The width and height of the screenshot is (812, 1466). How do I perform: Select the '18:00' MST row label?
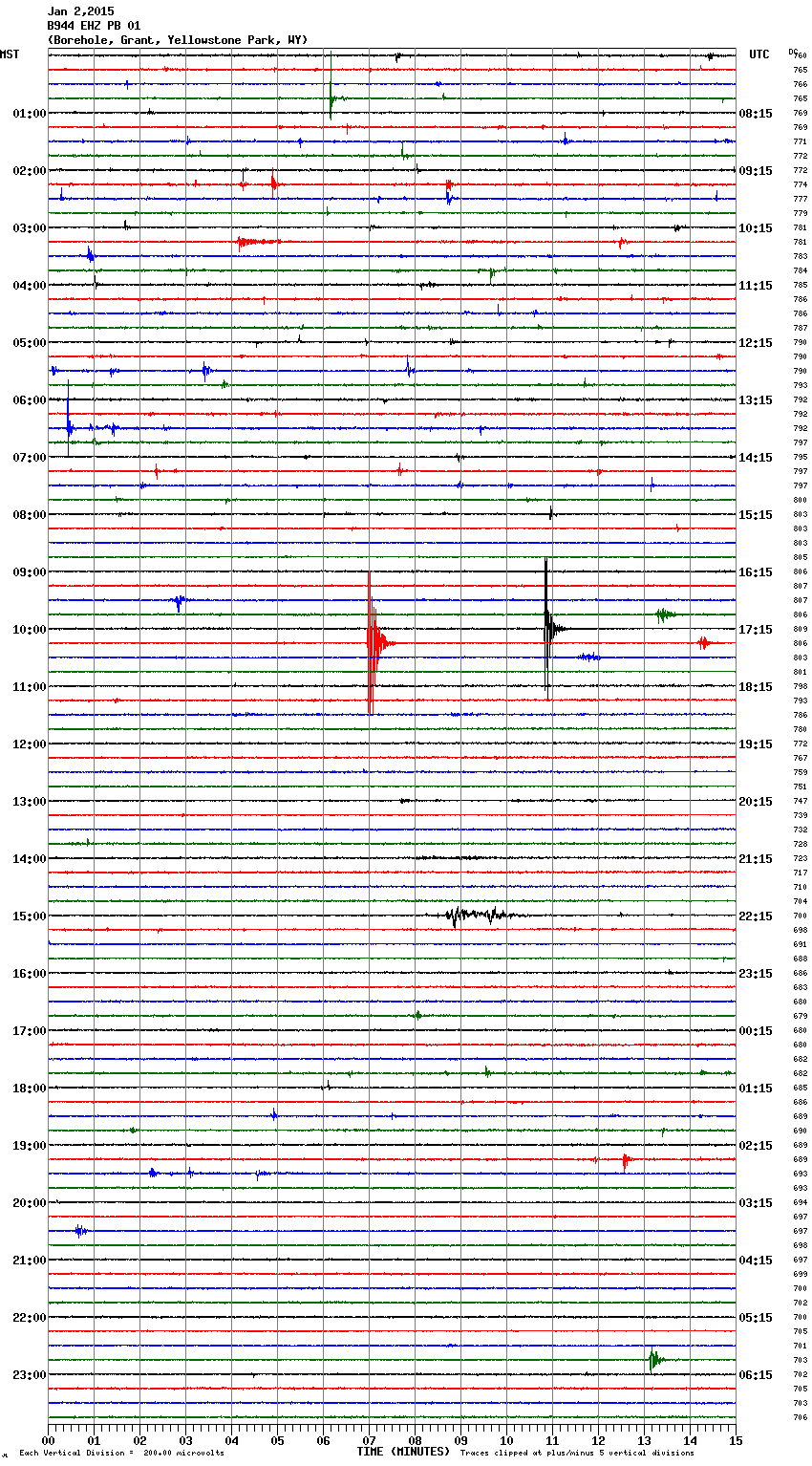[x=30, y=1089]
